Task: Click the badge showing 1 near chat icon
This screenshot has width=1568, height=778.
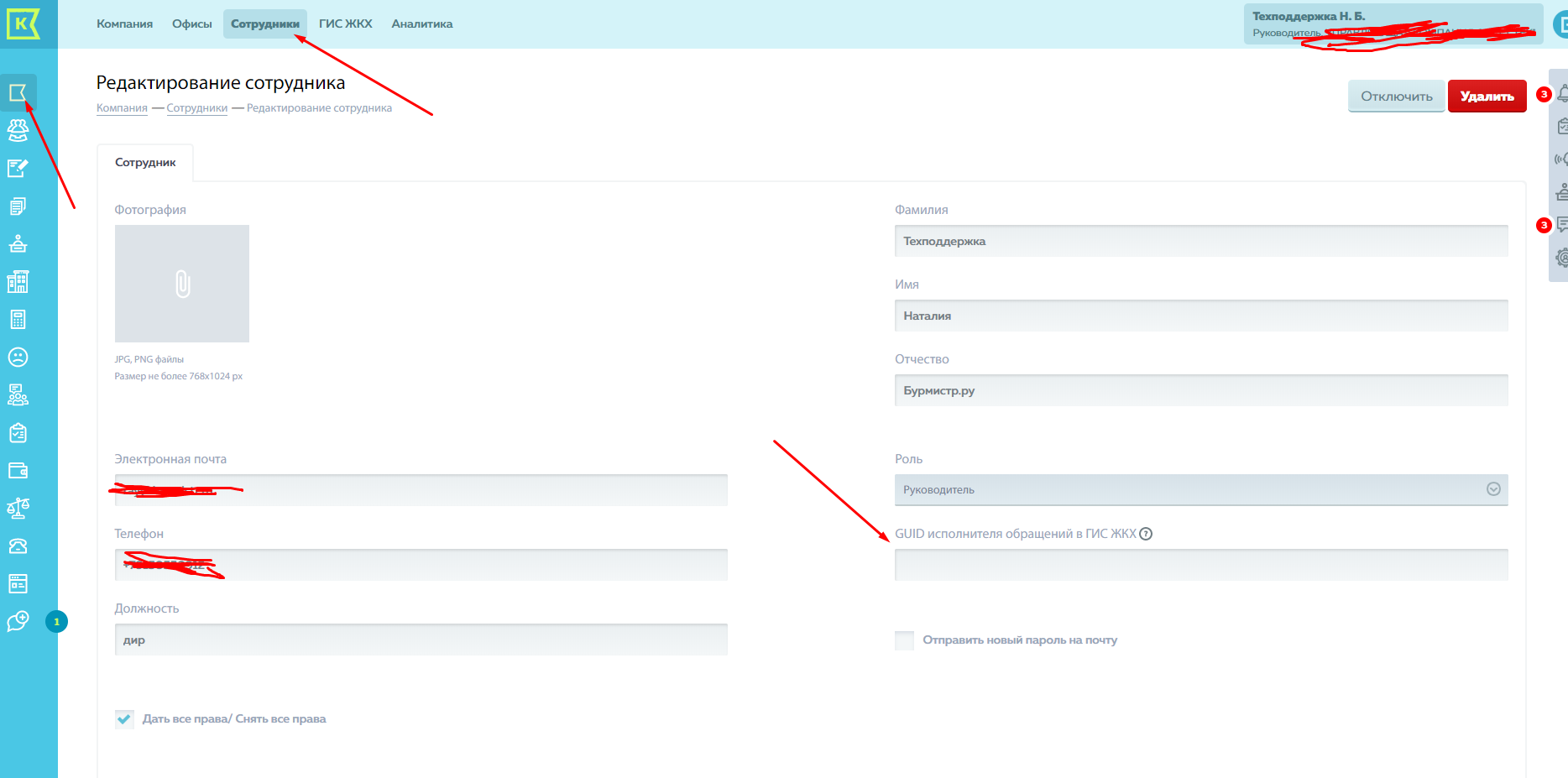Action: tap(56, 622)
